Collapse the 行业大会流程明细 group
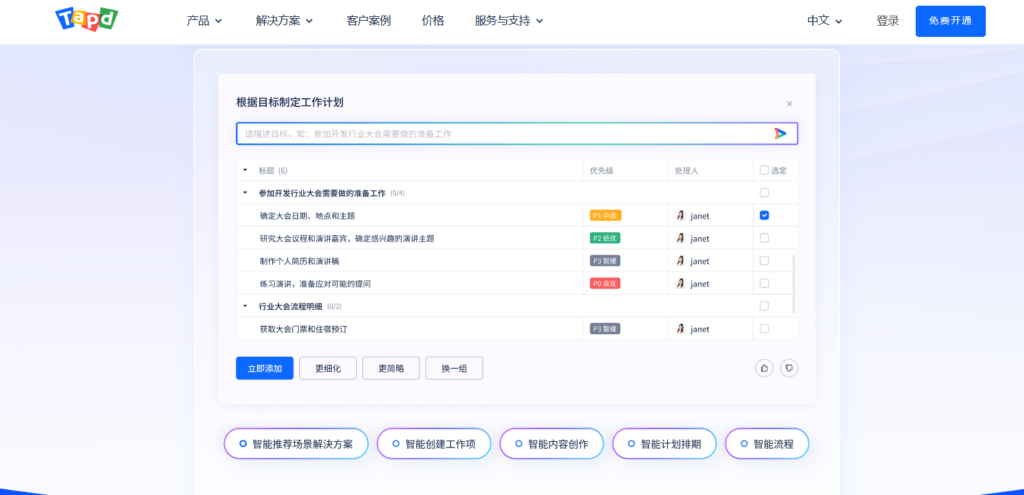This screenshot has width=1024, height=495. 245,306
